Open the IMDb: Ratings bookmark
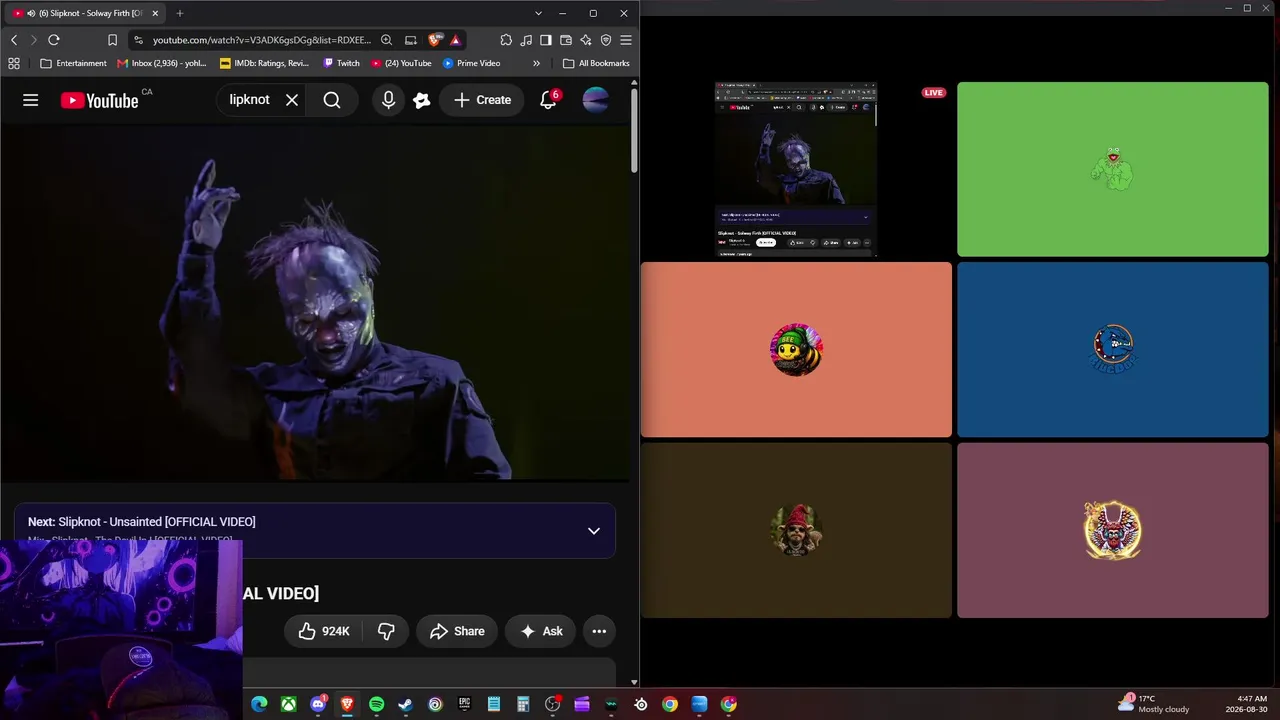1280x720 pixels. [264, 63]
